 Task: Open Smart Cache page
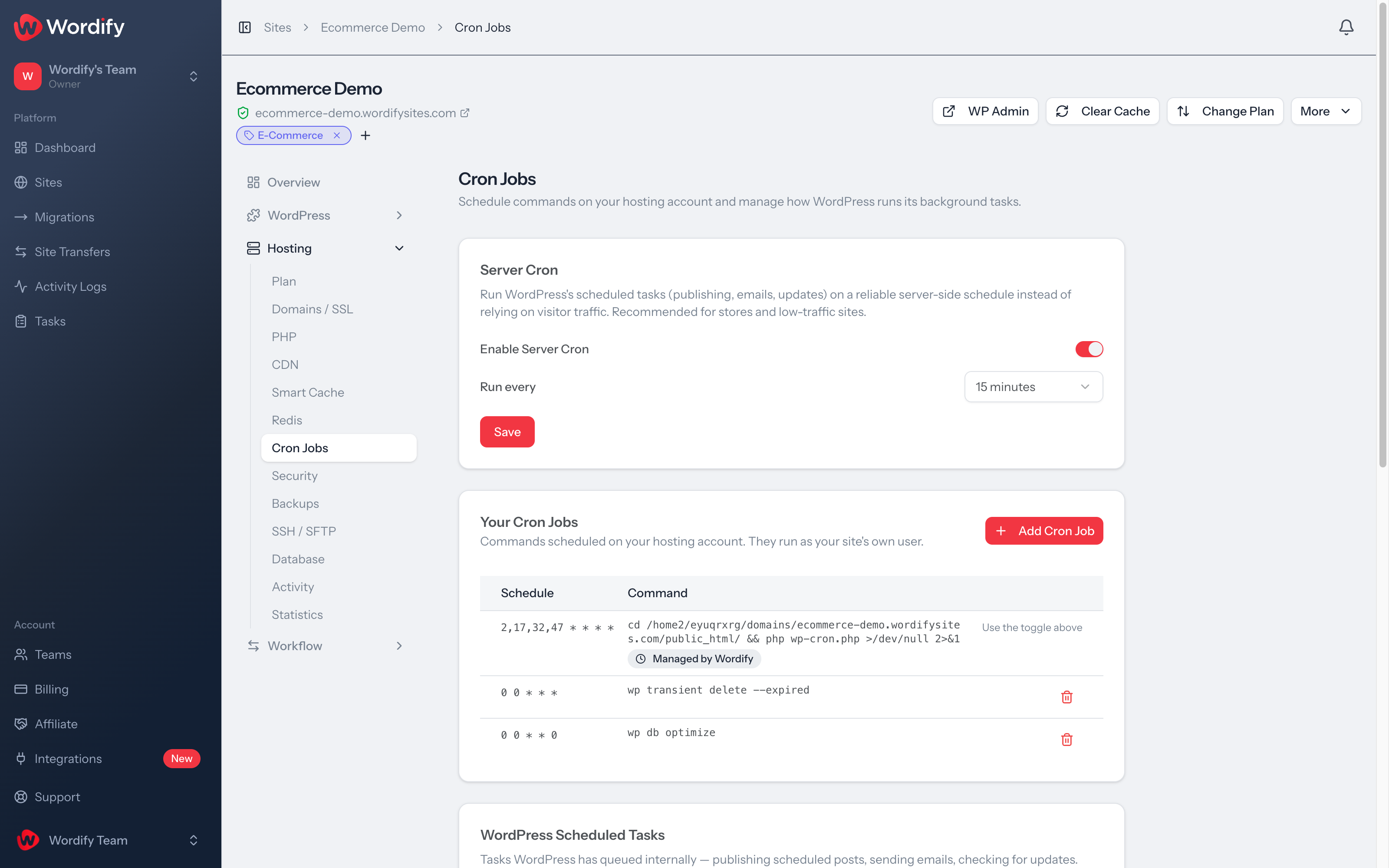click(308, 393)
